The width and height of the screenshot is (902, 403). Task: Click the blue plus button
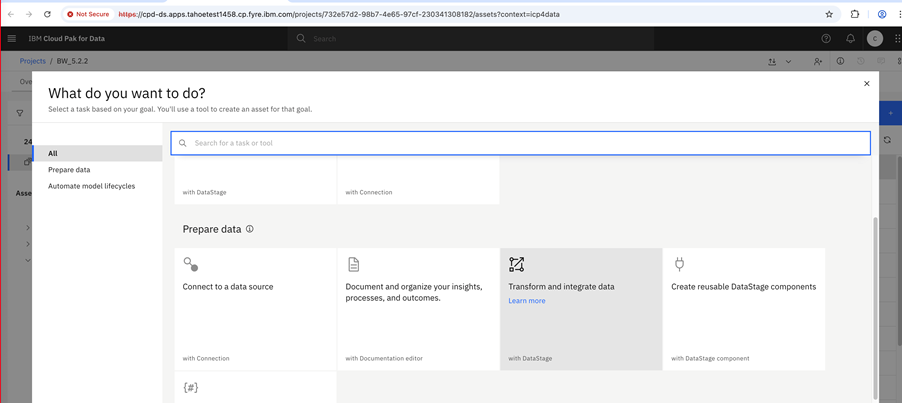coord(890,113)
